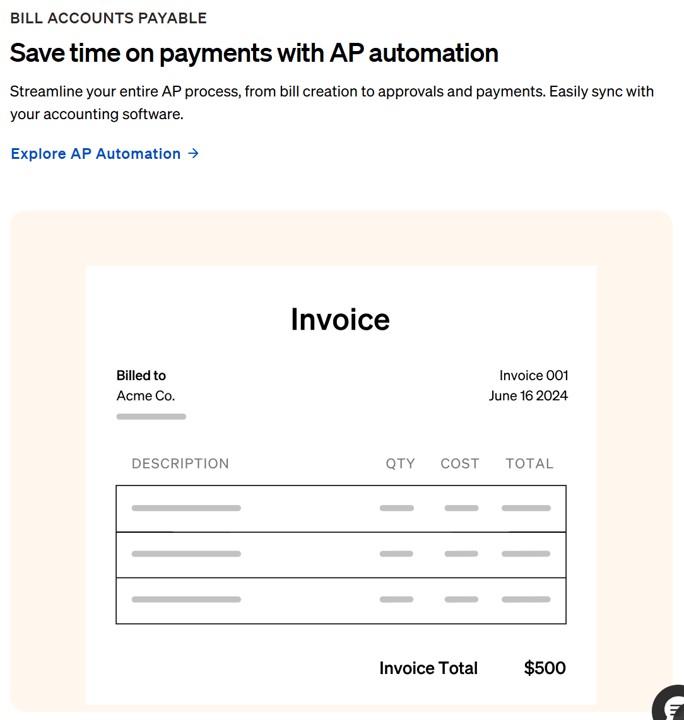Follow the Explore AP Automation link
Screen dimensions: 684x720
96,154
